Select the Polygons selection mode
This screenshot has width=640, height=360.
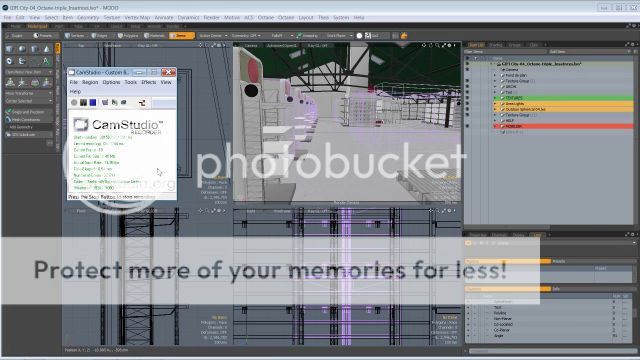click(x=128, y=36)
